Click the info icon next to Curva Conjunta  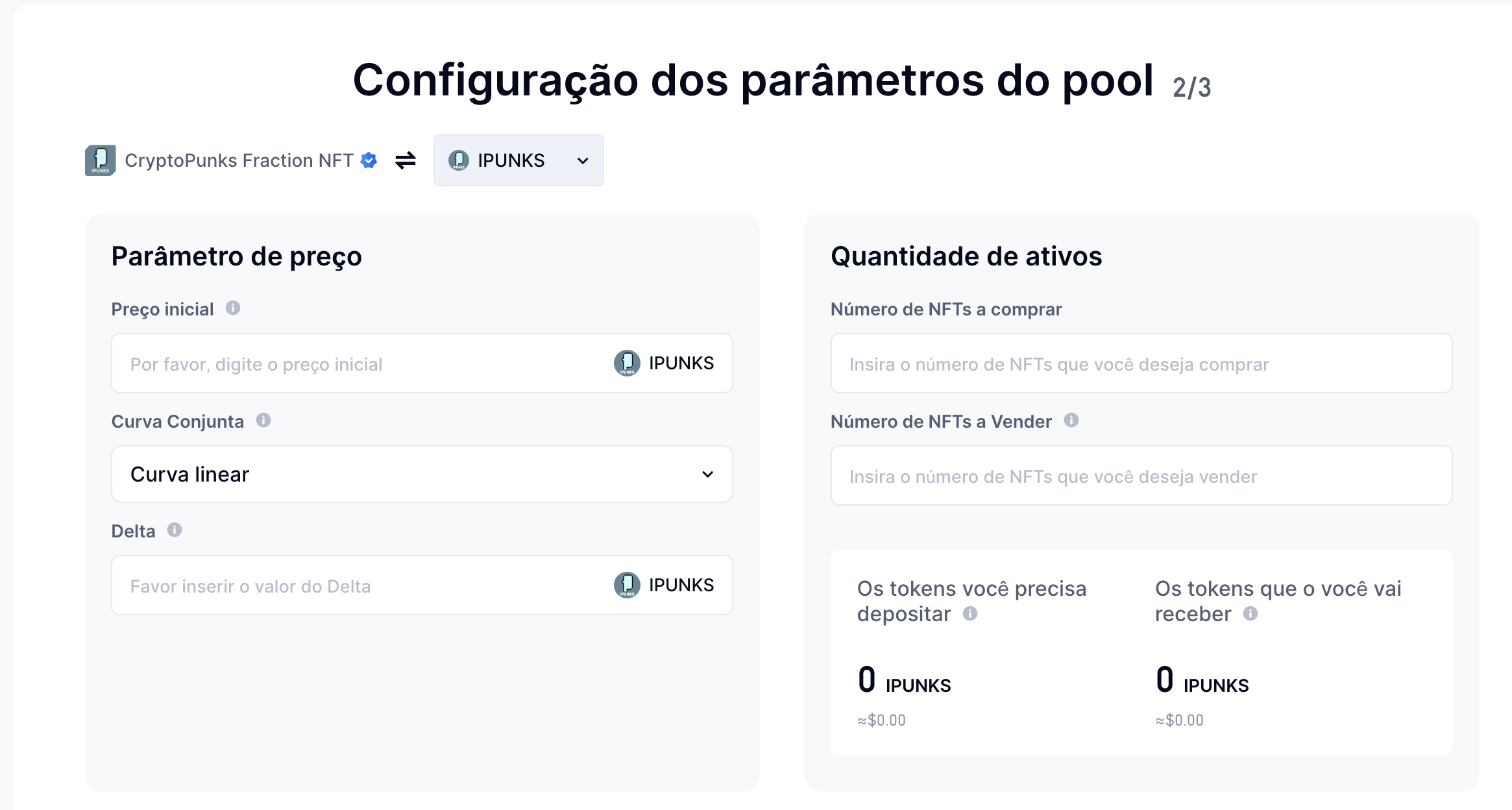[x=263, y=421]
